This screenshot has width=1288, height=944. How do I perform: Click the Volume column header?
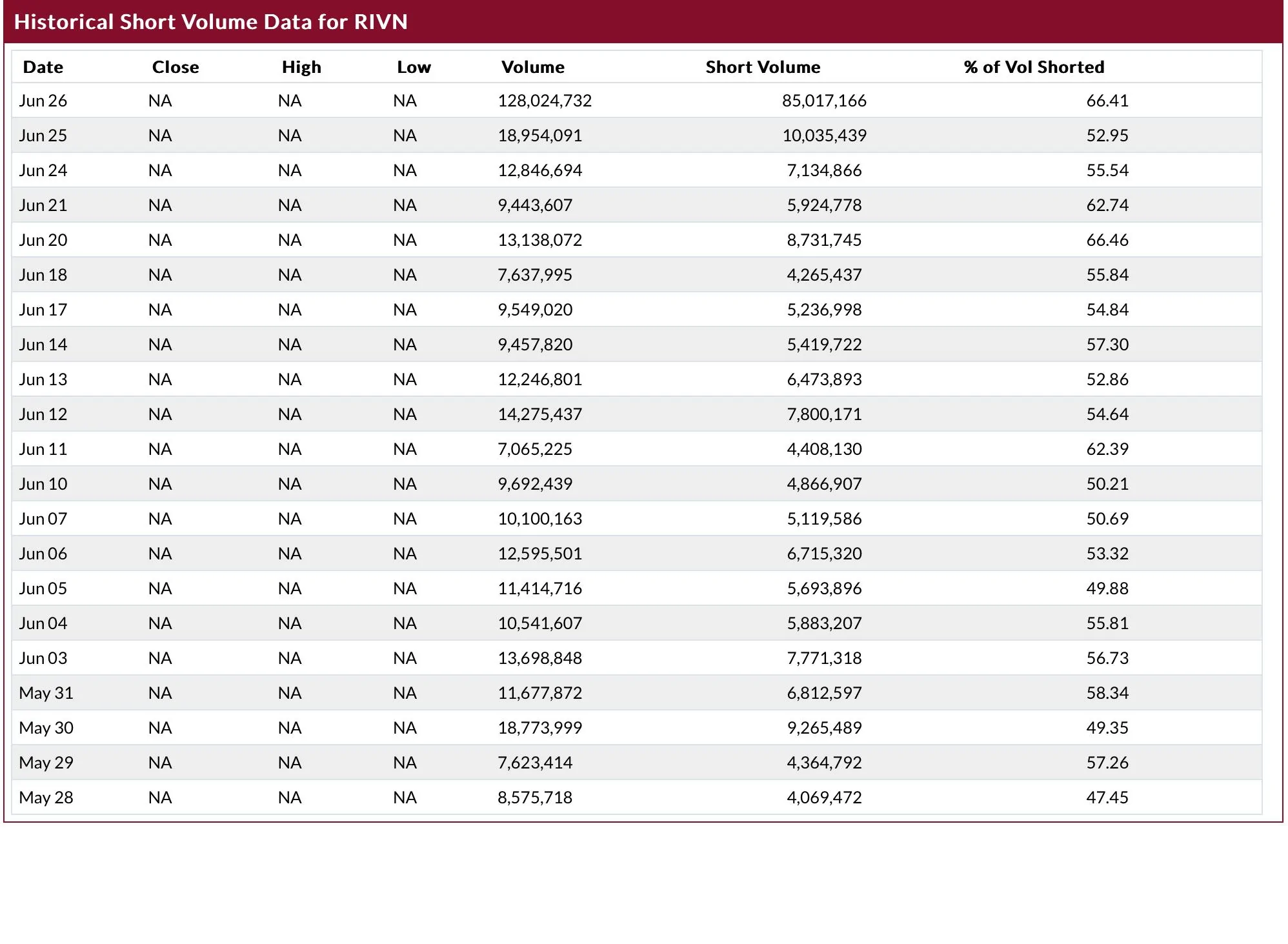pos(532,67)
